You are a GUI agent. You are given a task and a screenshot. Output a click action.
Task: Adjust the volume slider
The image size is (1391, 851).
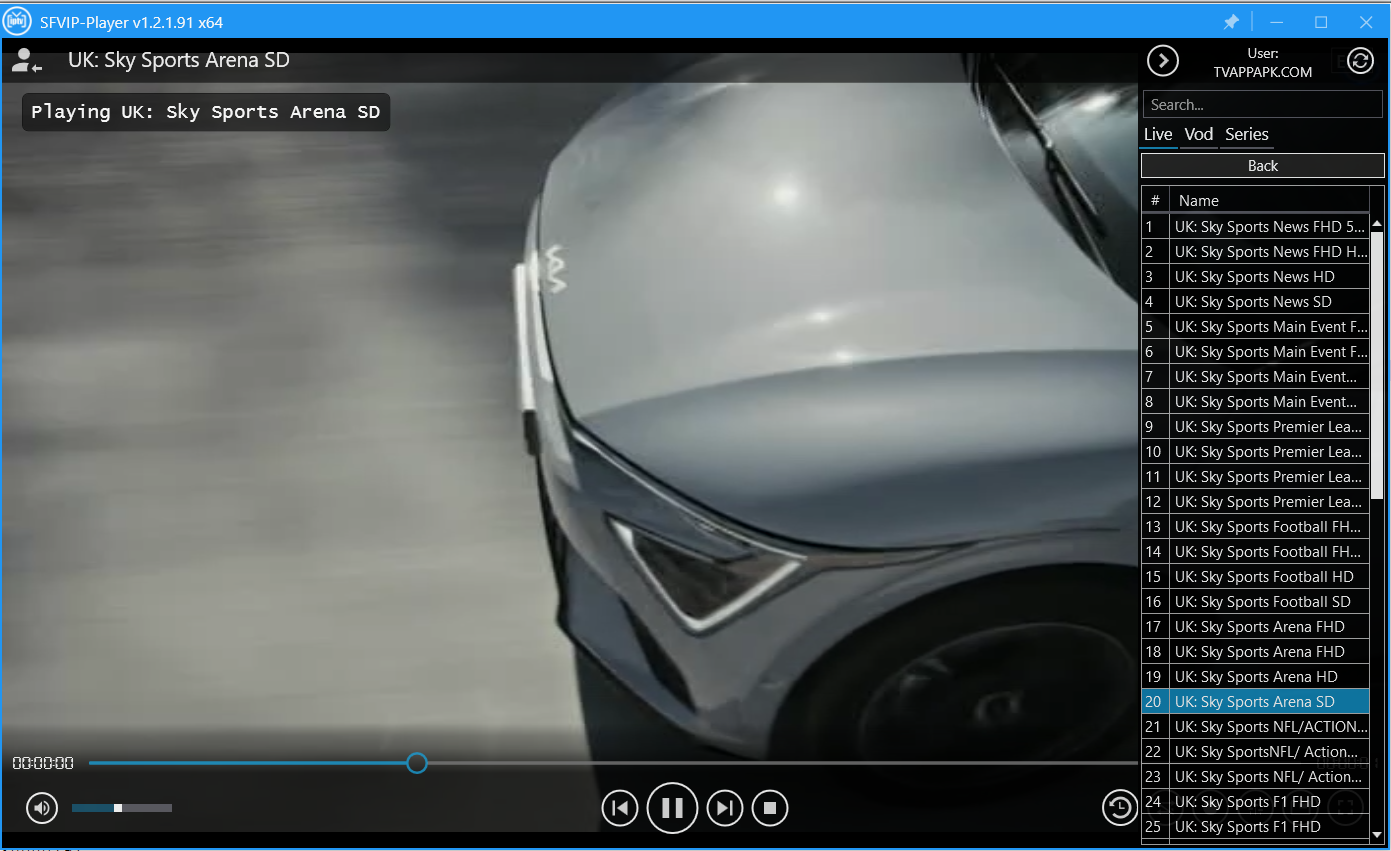(x=122, y=807)
